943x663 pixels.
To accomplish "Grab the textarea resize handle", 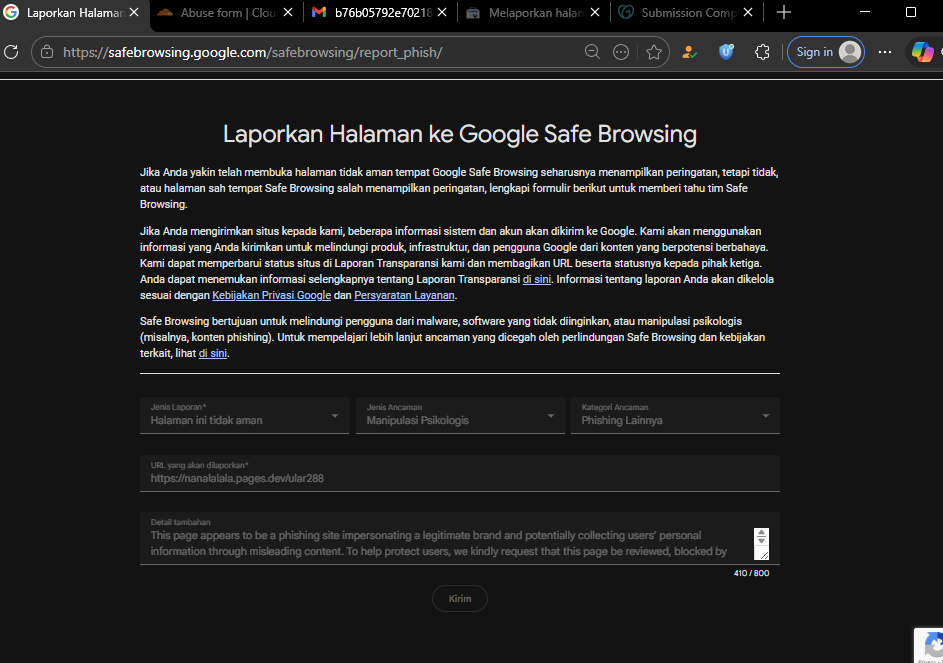I will [763, 555].
